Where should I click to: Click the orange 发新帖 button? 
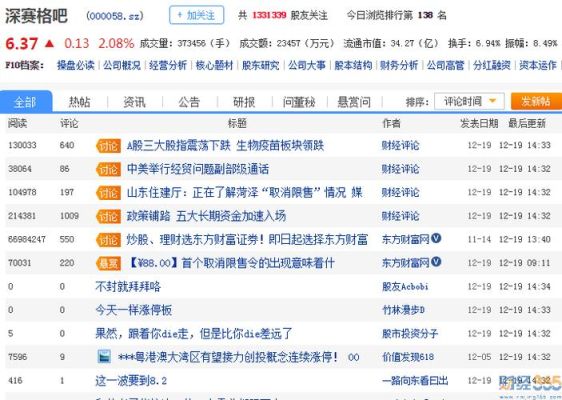point(536,101)
